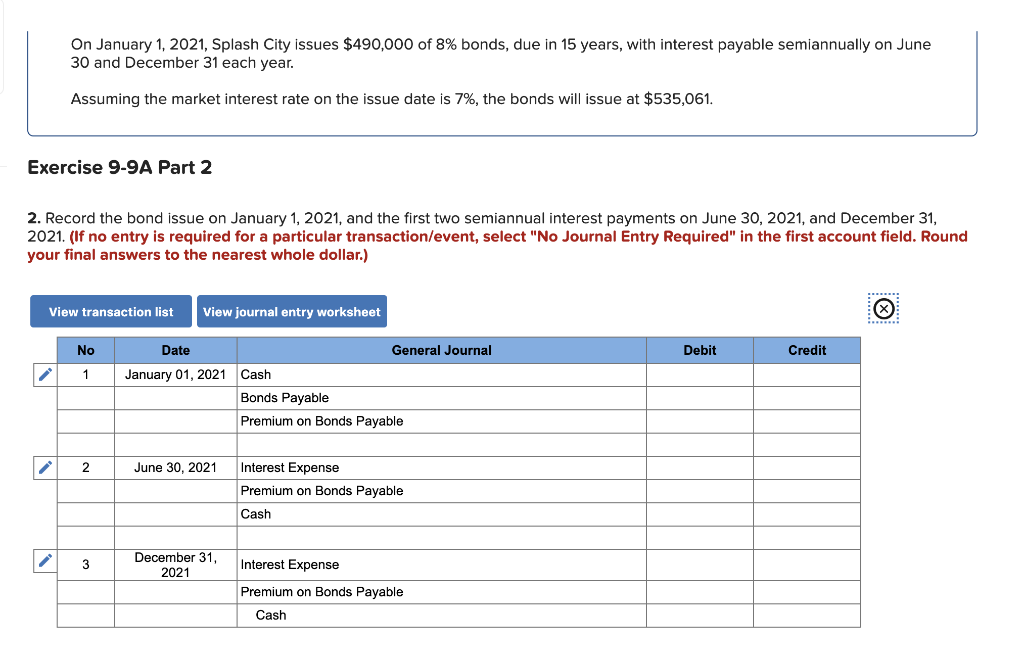
Task: Click the Debit cell for Cash in entry 1
Action: point(699,374)
